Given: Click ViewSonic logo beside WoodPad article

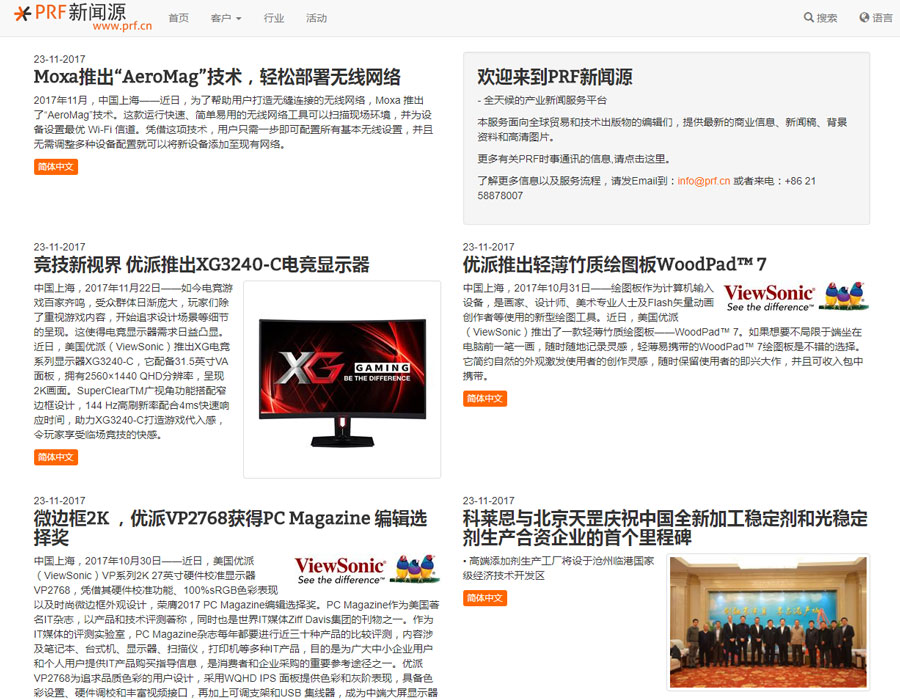Looking at the screenshot, I should [x=795, y=297].
